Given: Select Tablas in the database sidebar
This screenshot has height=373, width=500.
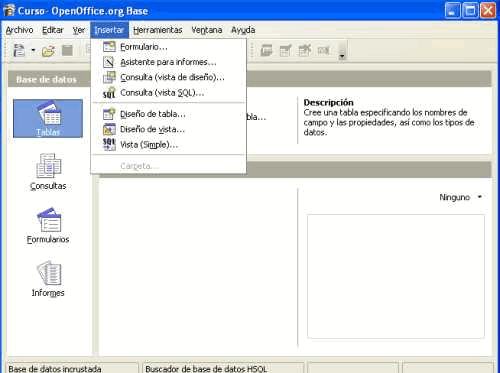Looking at the screenshot, I should pos(48,118).
